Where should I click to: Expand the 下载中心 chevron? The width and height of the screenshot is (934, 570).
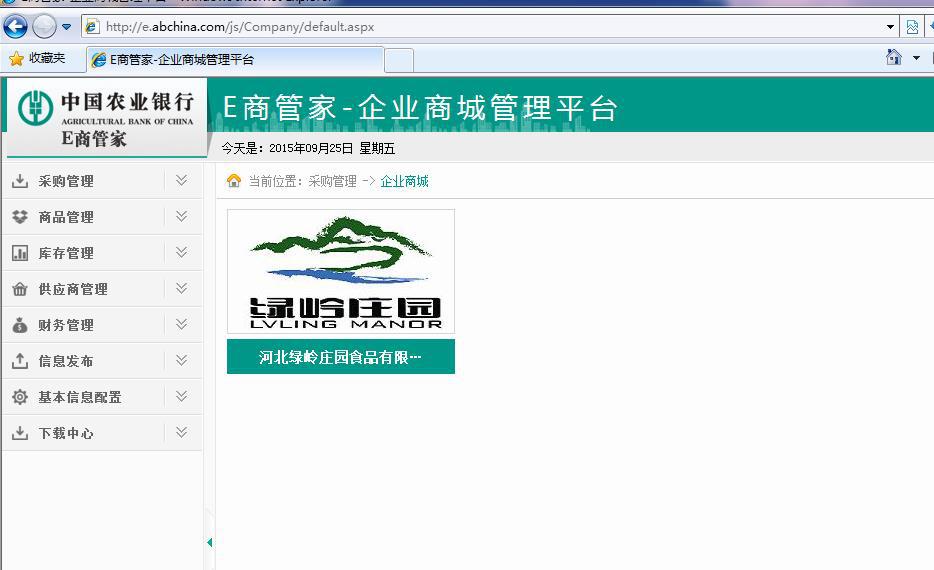pyautogui.click(x=182, y=432)
